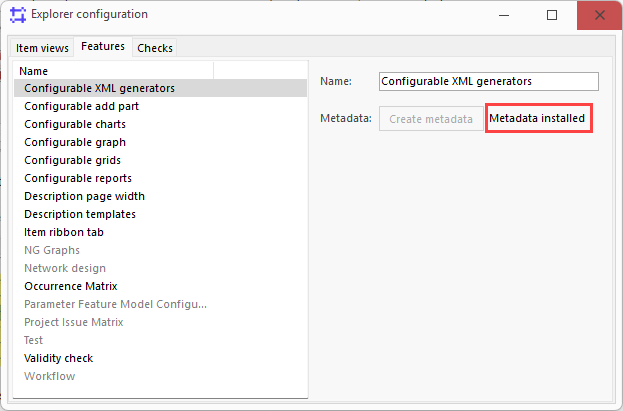Select Project Issue Matrix feature
Image resolution: width=623 pixels, height=411 pixels.
click(x=161, y=322)
